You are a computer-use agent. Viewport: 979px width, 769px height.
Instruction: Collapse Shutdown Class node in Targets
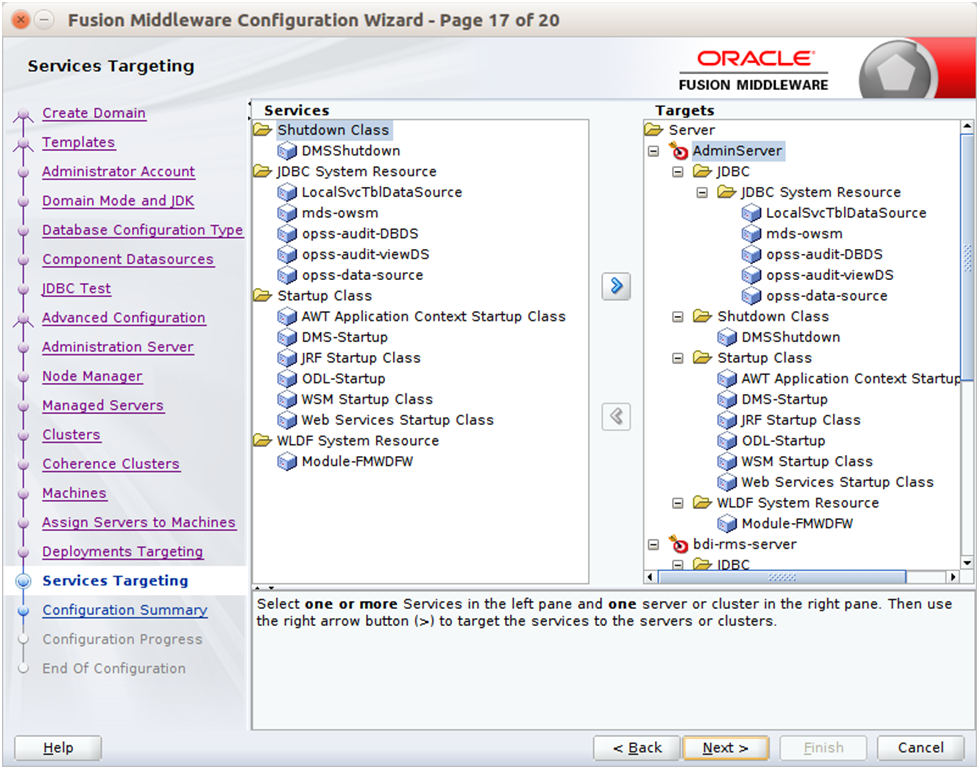(x=678, y=316)
